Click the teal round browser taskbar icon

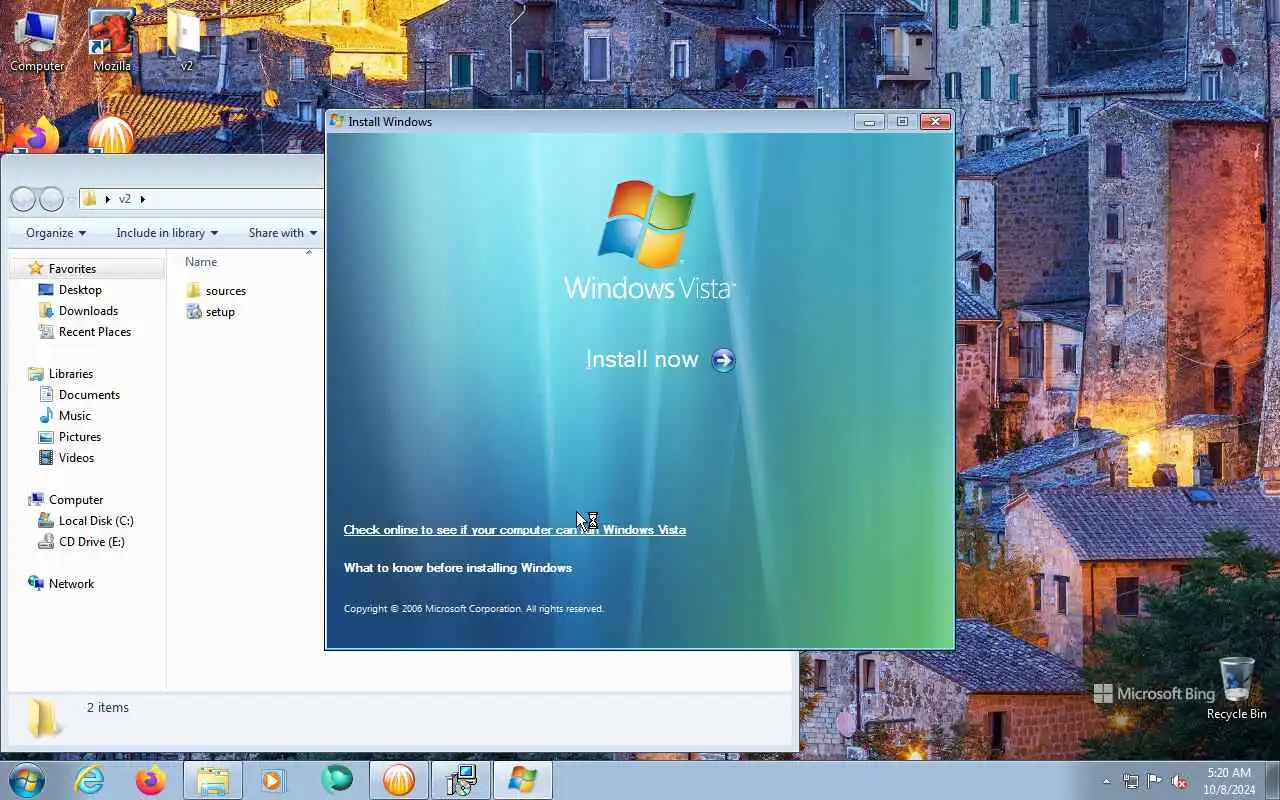tap(337, 779)
